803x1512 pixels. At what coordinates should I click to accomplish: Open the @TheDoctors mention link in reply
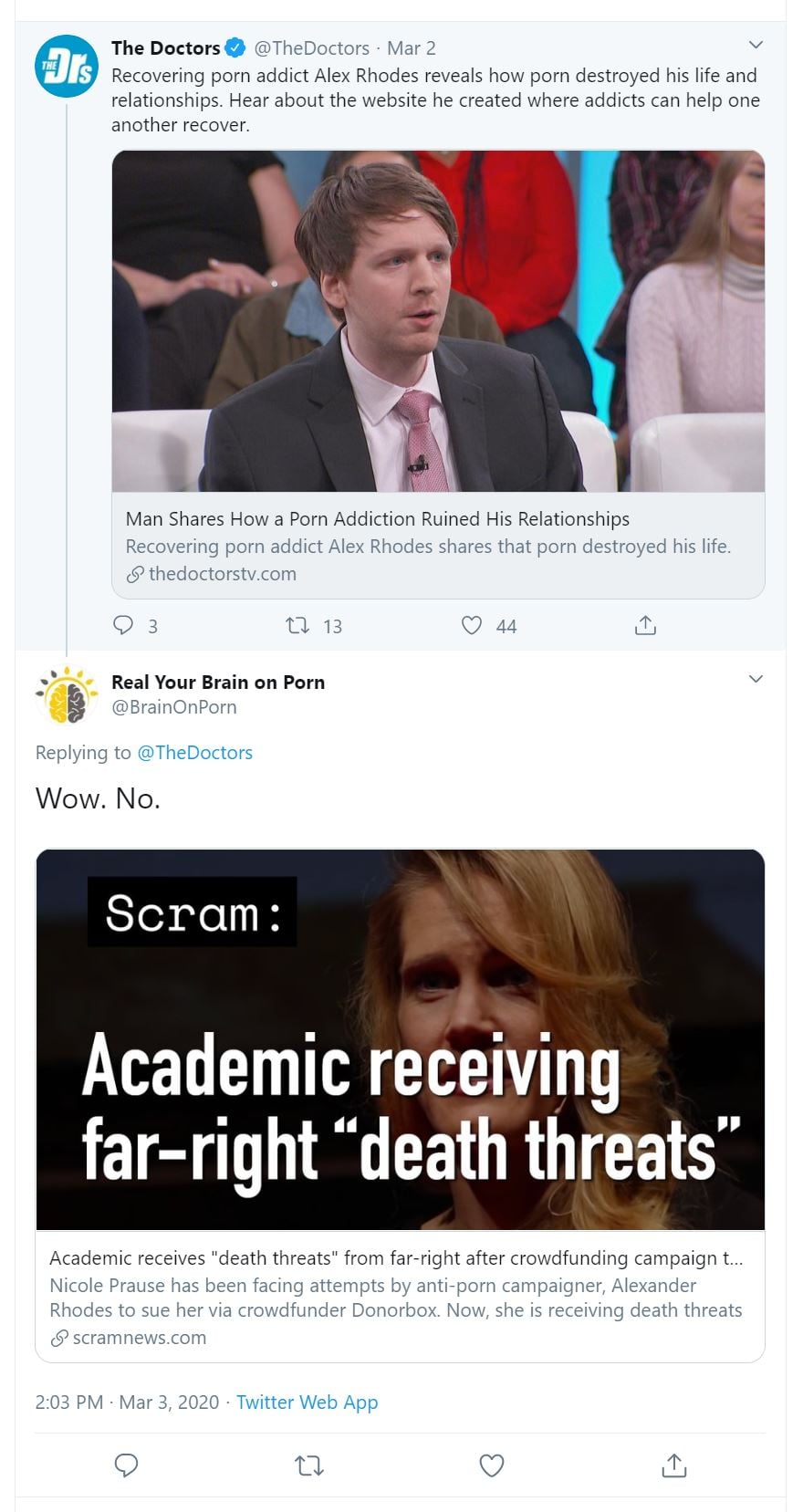(194, 753)
